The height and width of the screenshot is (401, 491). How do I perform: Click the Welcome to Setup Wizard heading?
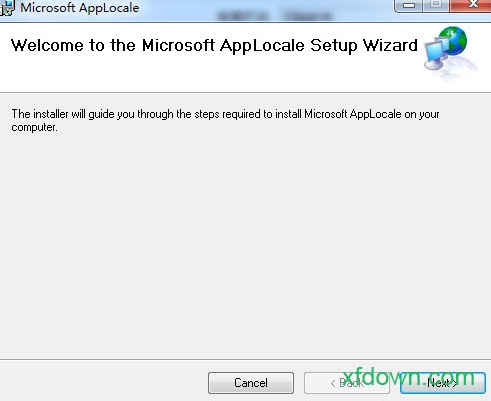(x=214, y=45)
